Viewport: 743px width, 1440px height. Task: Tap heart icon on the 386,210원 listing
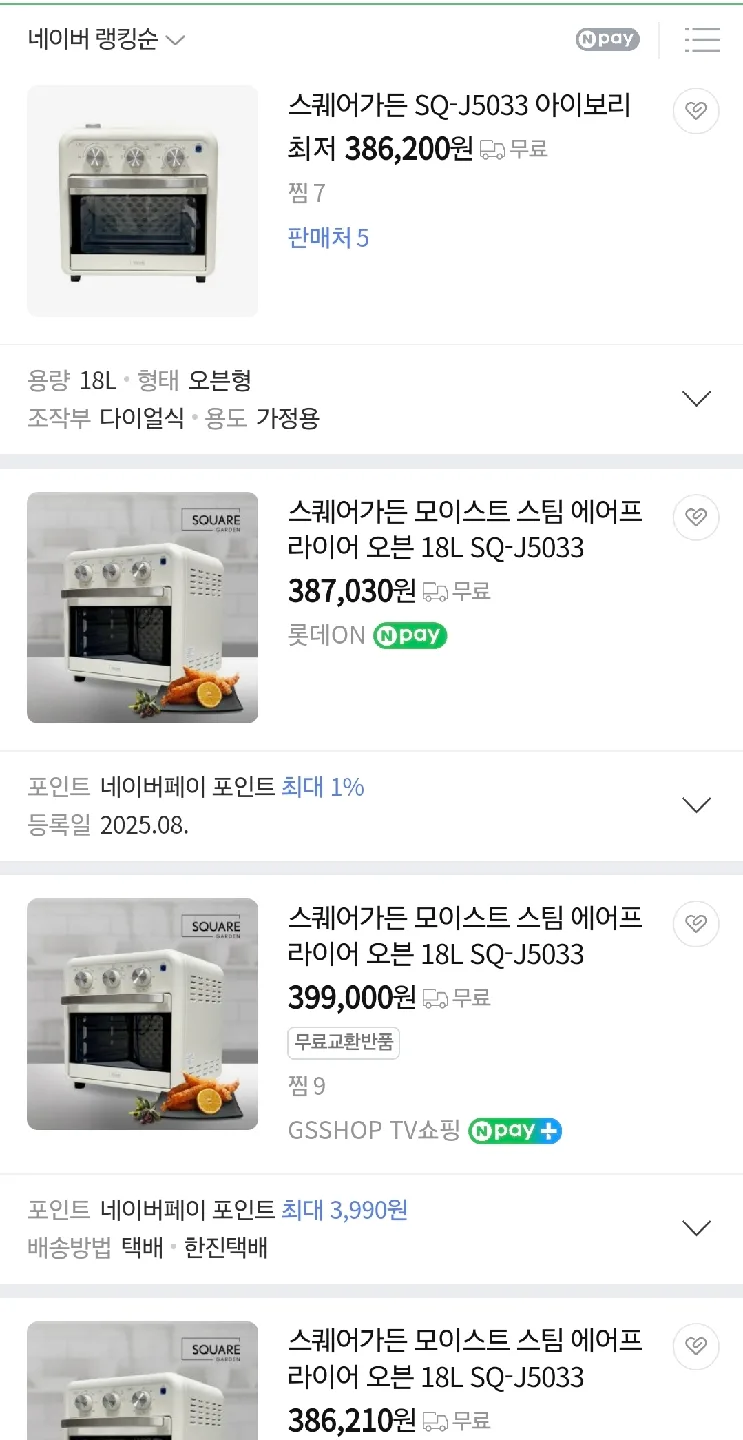click(x=696, y=1345)
